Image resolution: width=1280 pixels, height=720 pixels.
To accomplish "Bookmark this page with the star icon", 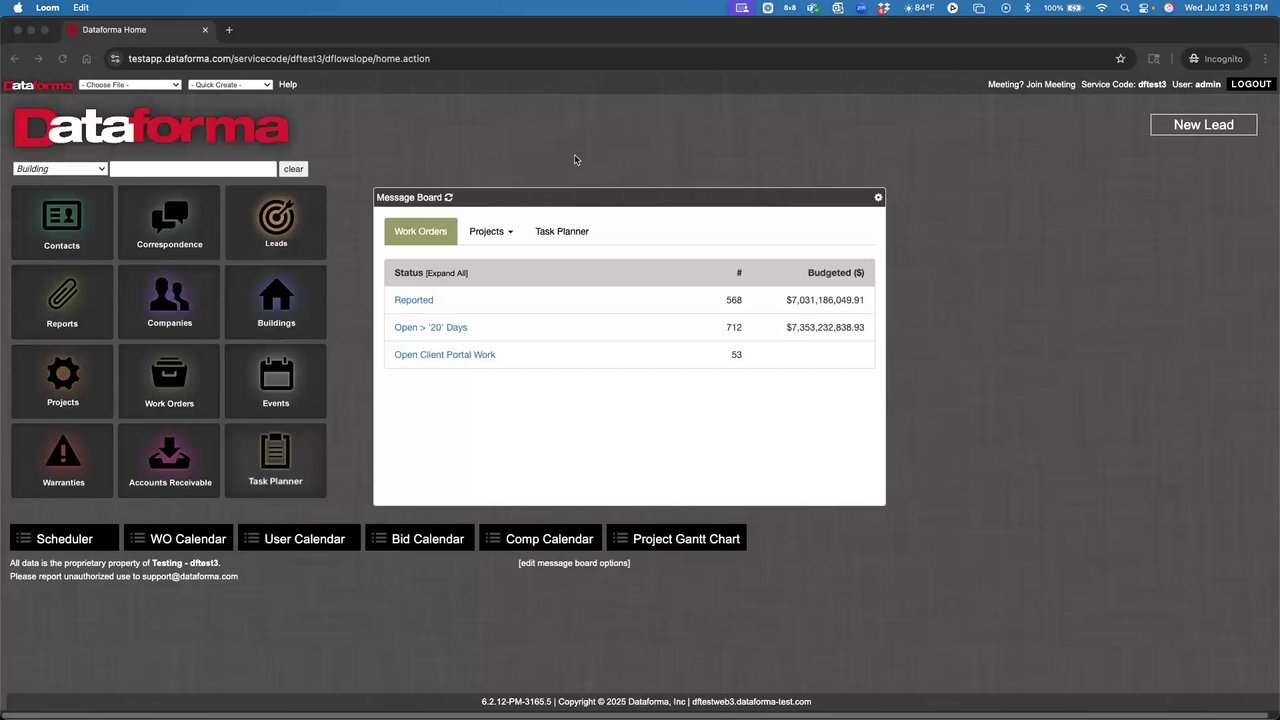I will pos(1120,59).
